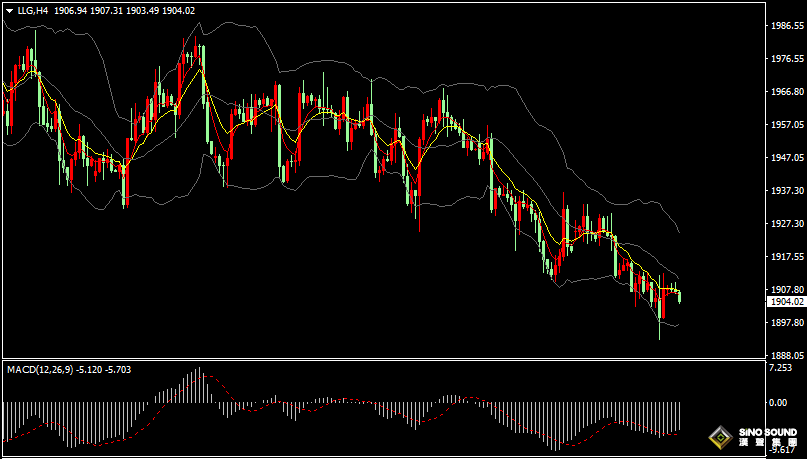Click the current price tag 1904.02
This screenshot has height=459, width=807.
786,301
